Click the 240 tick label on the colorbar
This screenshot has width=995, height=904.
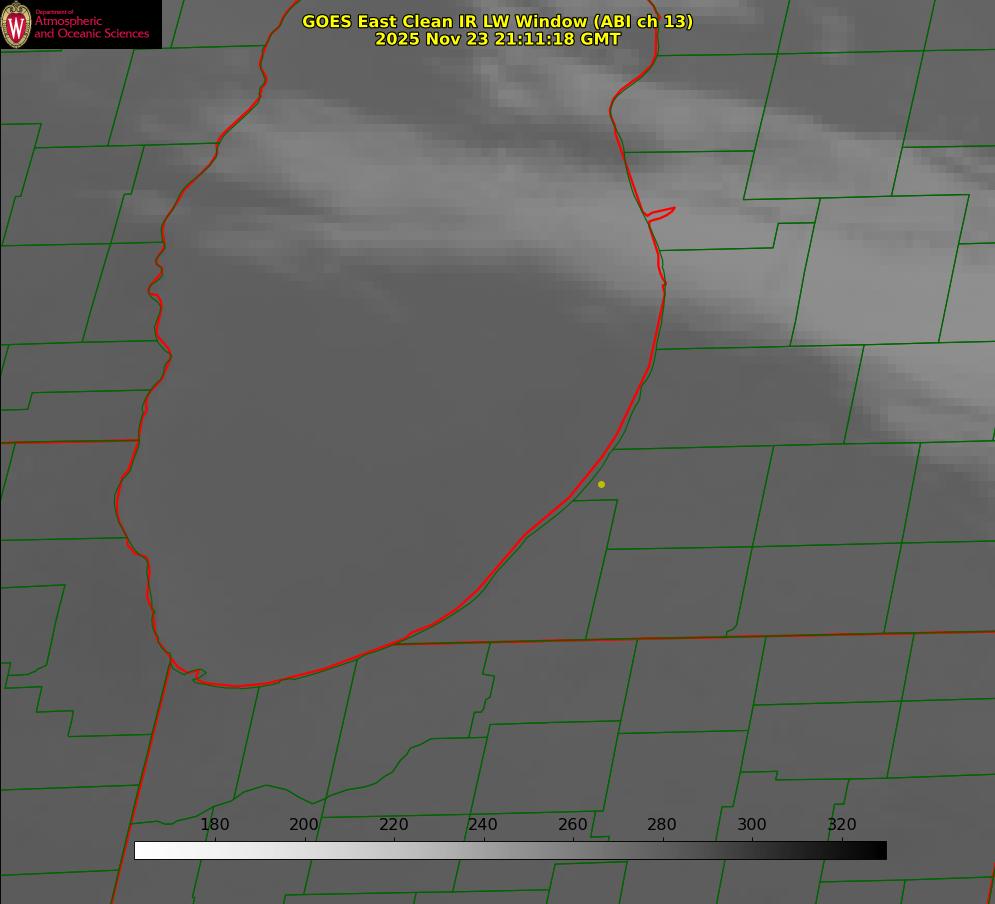tap(483, 825)
